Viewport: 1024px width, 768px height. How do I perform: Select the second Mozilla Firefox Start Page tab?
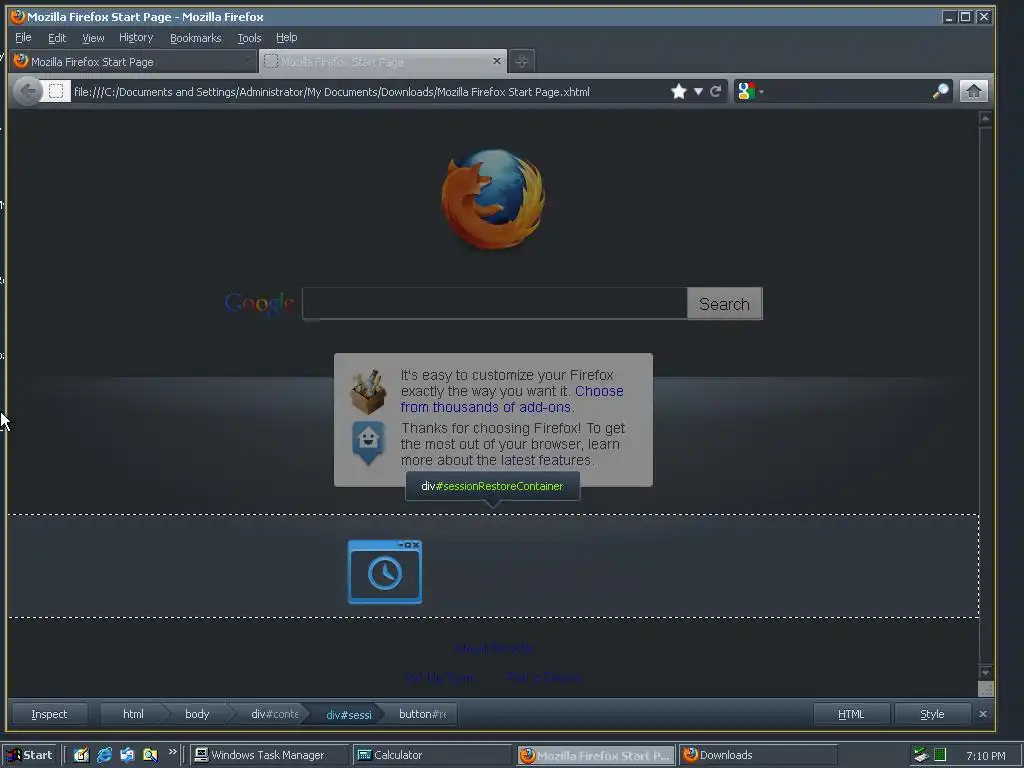[383, 61]
